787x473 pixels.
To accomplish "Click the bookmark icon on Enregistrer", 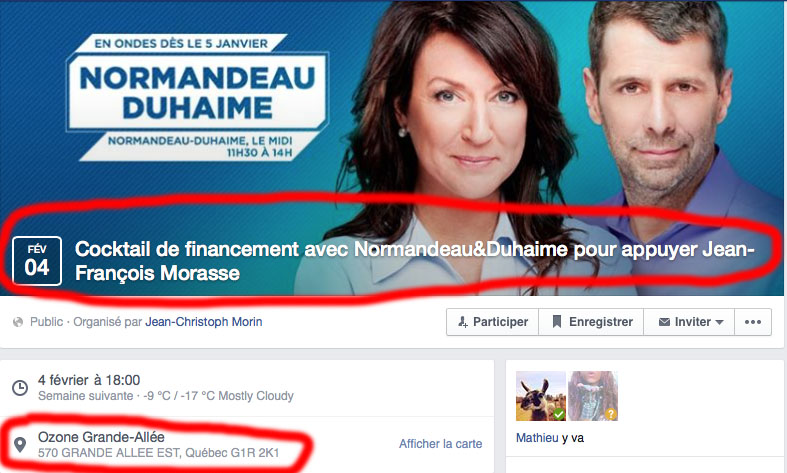I will [x=557, y=321].
